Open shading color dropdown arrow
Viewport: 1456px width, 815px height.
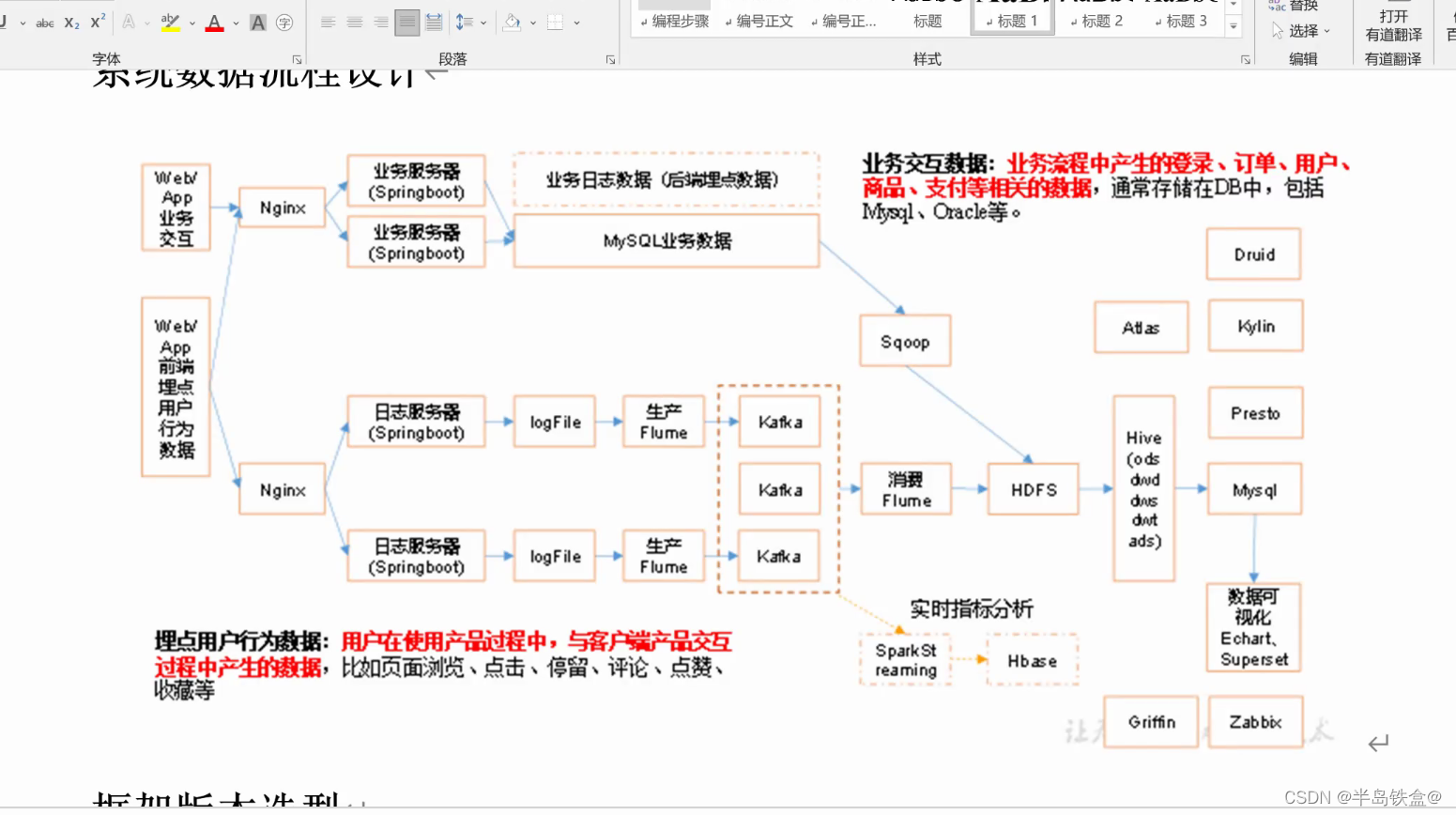click(x=533, y=23)
